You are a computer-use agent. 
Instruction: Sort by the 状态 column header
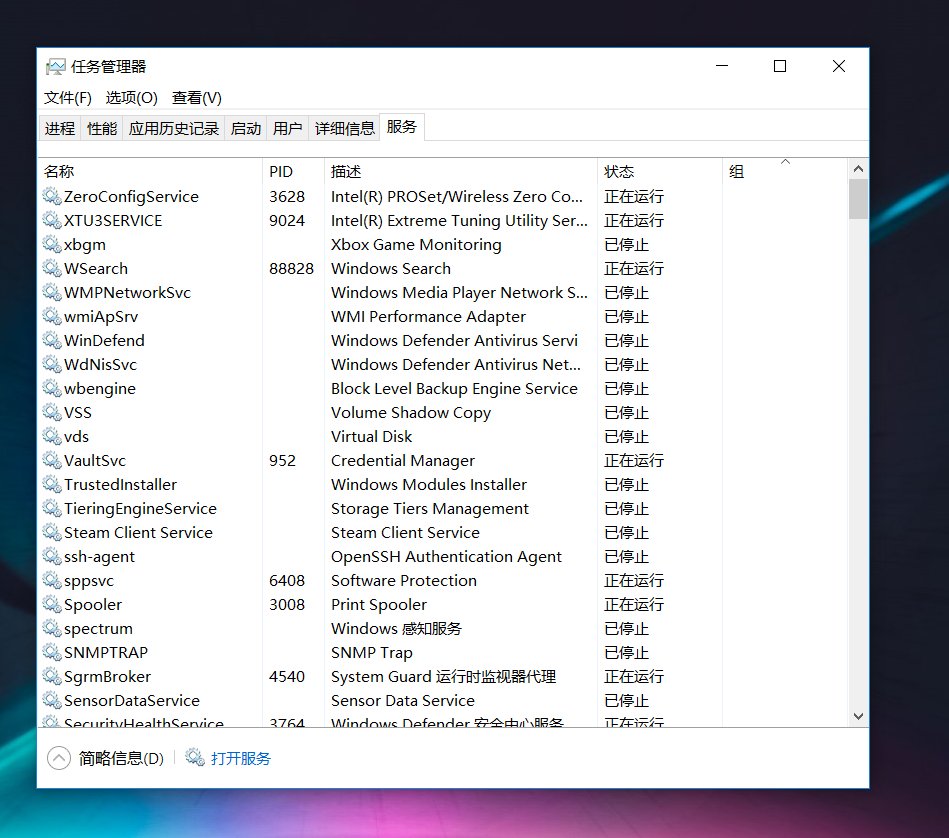660,171
